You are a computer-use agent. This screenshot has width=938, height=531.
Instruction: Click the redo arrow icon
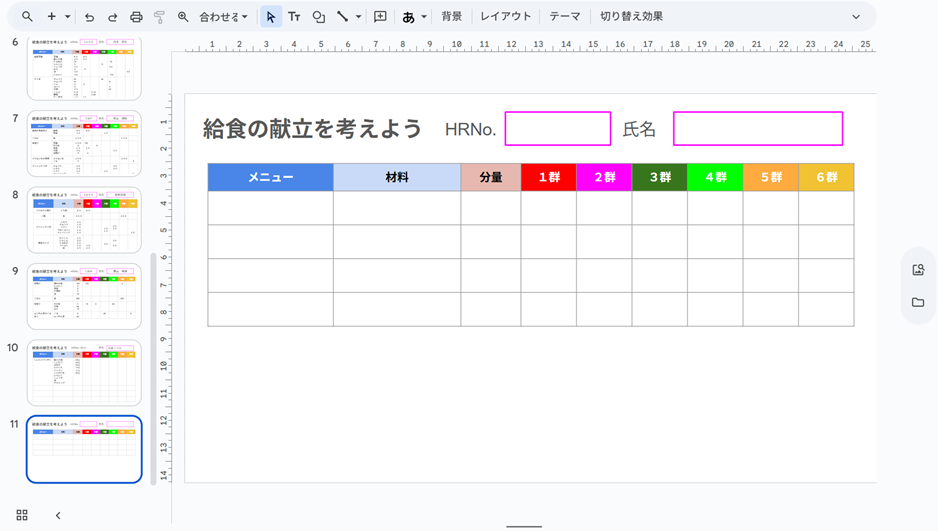(x=113, y=17)
